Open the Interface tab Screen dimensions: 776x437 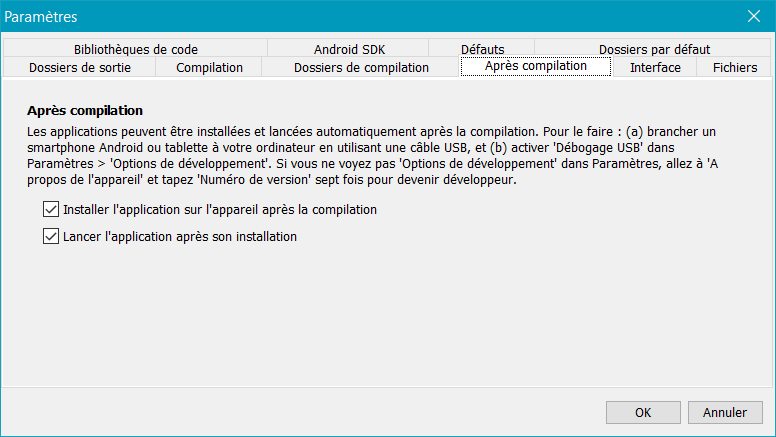coord(655,67)
